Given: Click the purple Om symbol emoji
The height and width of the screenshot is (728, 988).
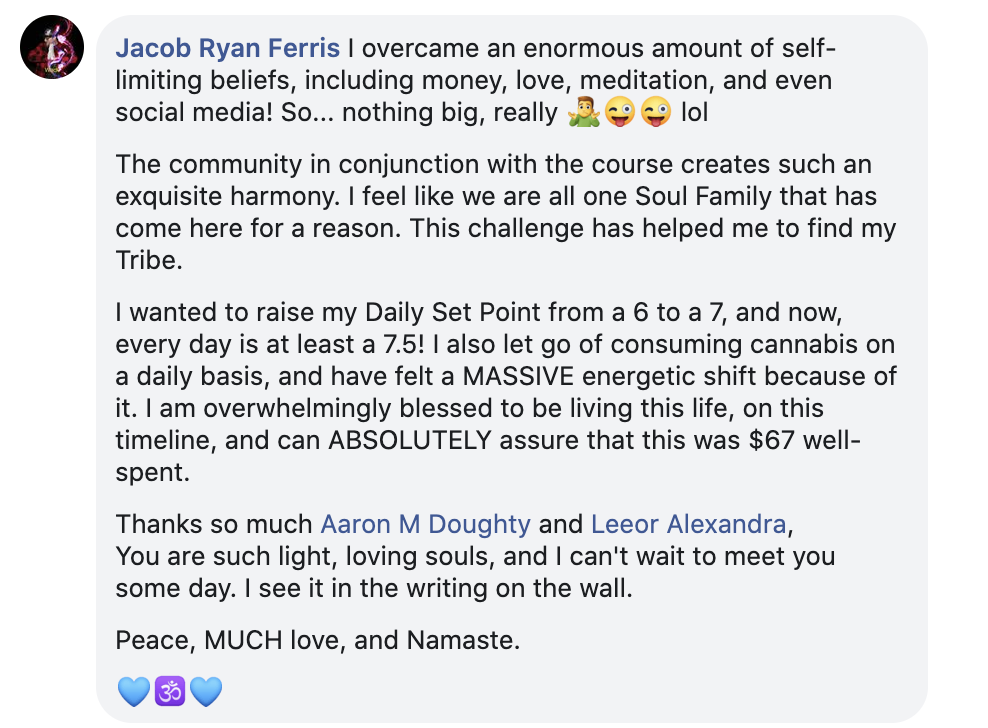Looking at the screenshot, I should (170, 691).
